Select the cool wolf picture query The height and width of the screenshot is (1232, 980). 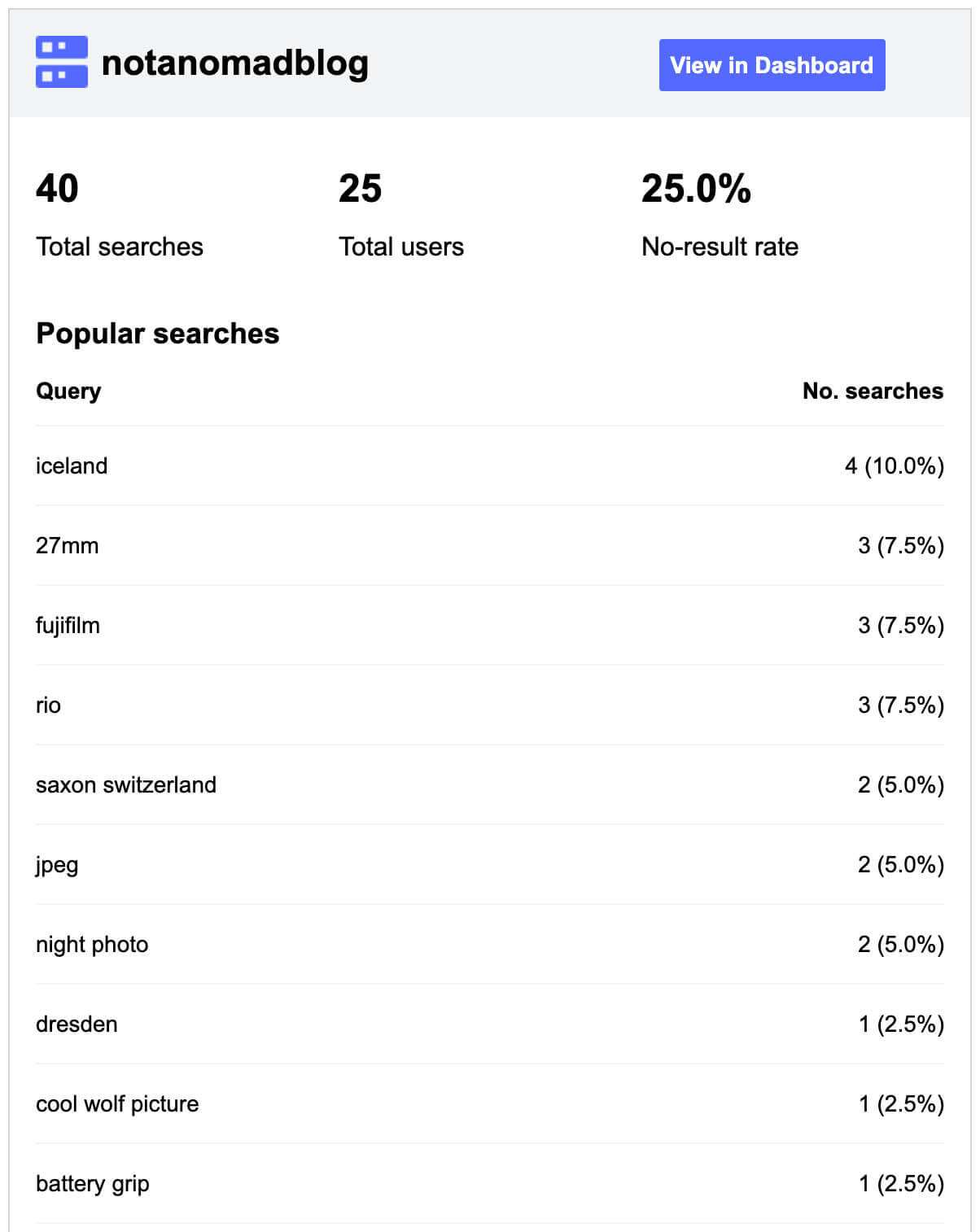click(117, 1104)
